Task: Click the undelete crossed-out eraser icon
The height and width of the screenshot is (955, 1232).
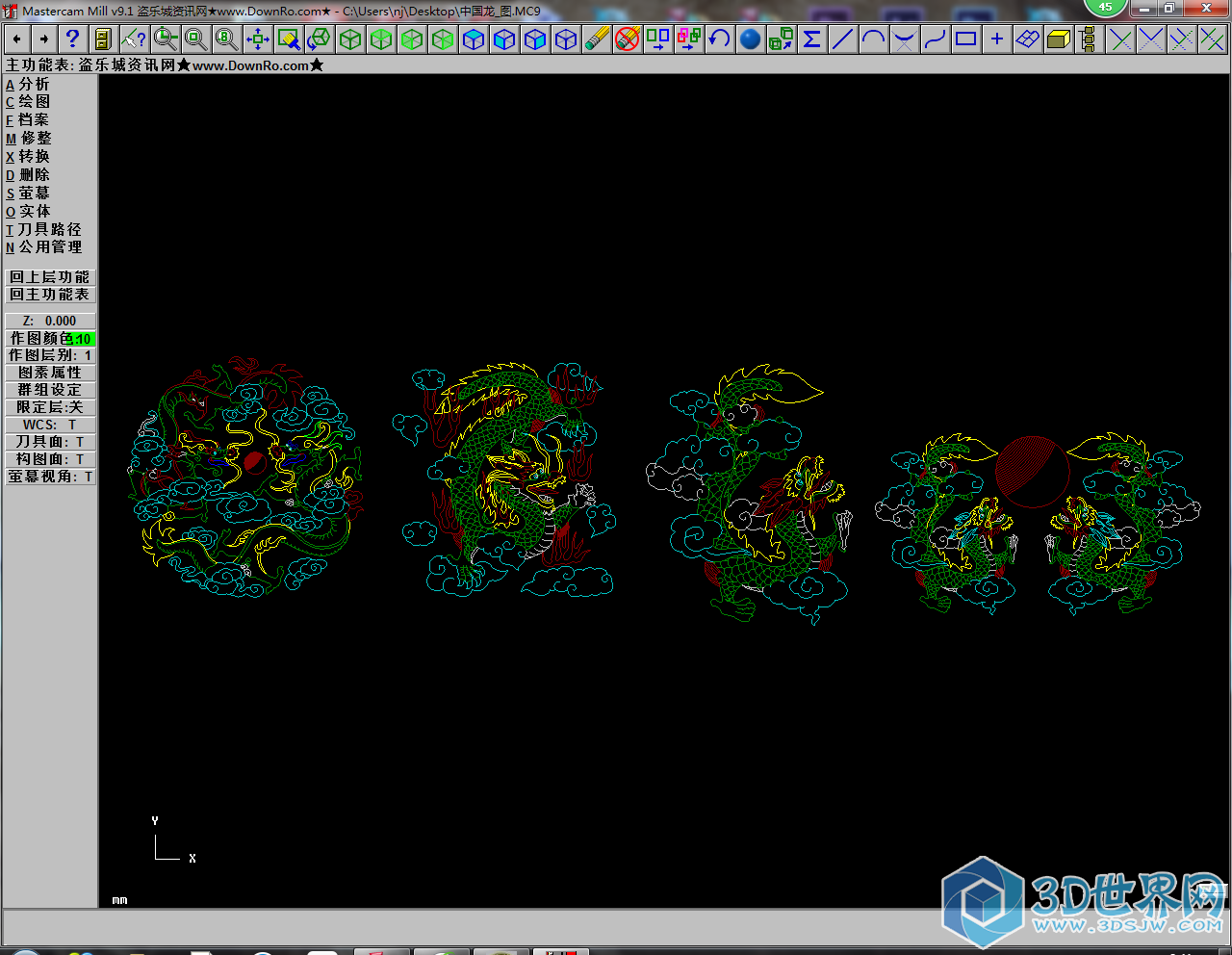Action: [x=628, y=39]
